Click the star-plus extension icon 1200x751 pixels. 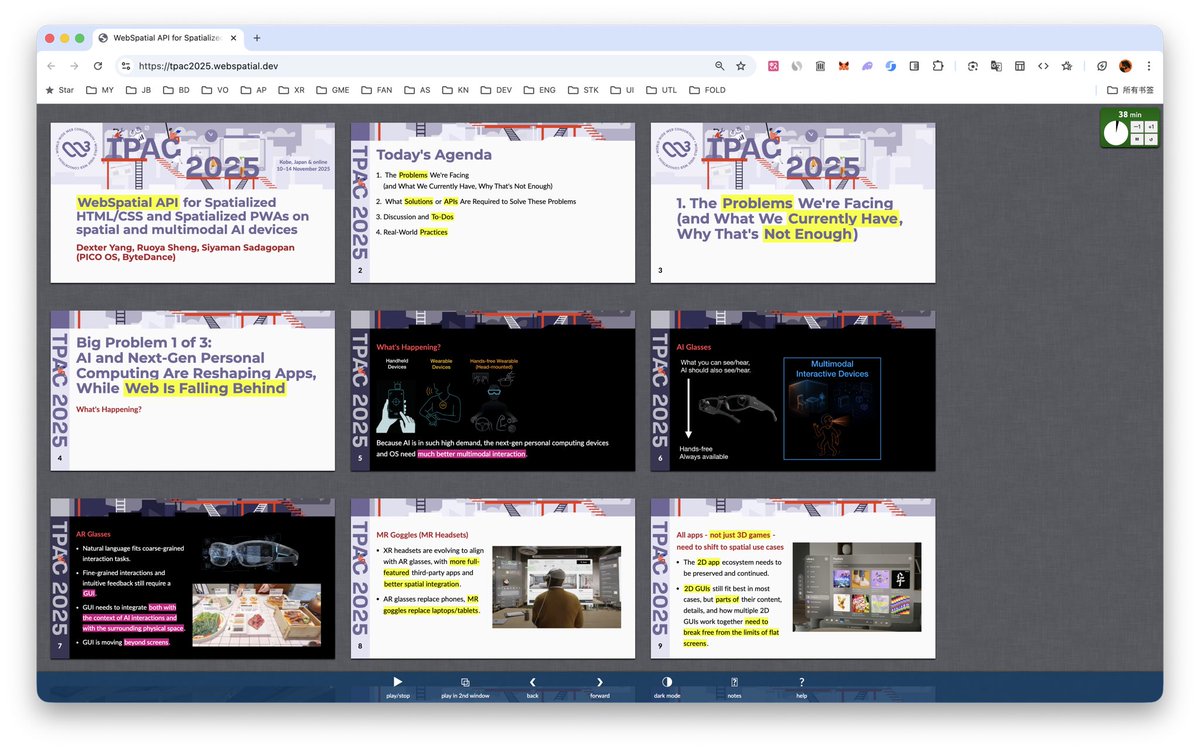(x=1067, y=66)
